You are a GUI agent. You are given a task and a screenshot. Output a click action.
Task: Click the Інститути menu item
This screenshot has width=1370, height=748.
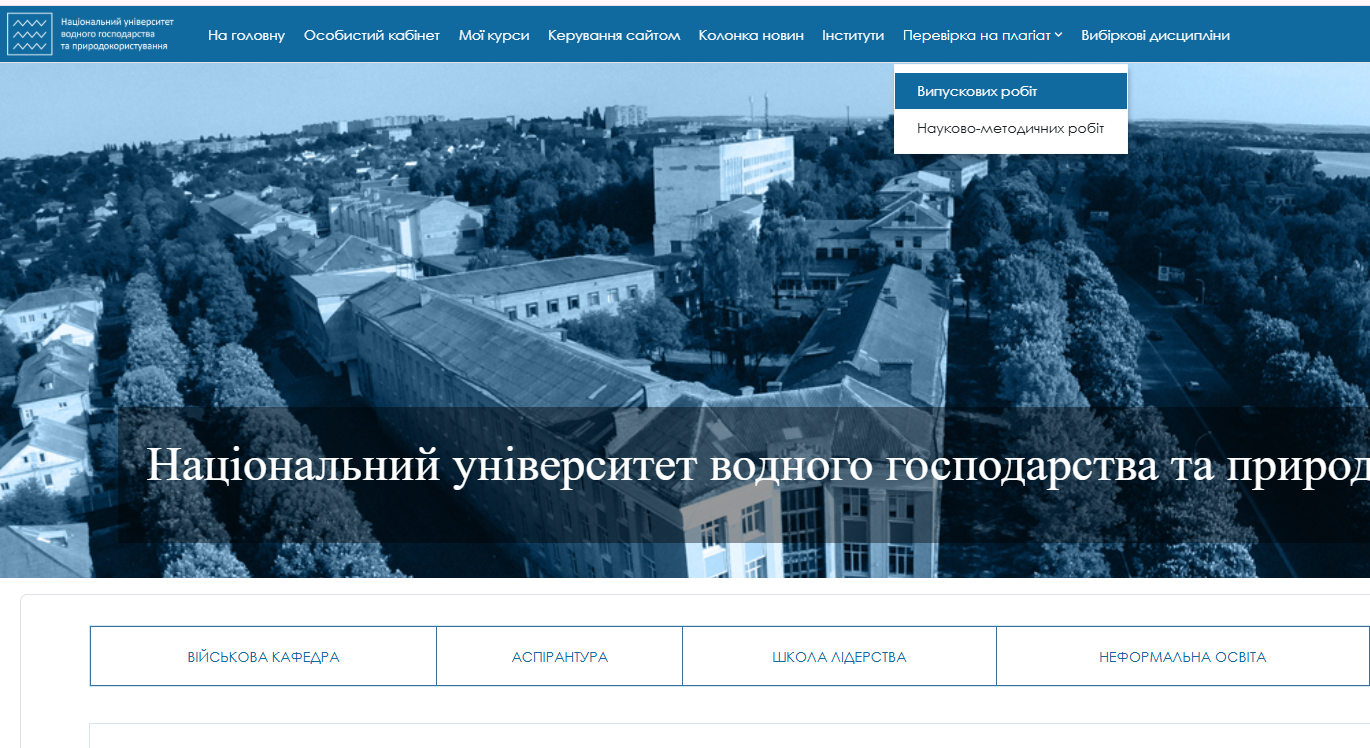pos(852,35)
